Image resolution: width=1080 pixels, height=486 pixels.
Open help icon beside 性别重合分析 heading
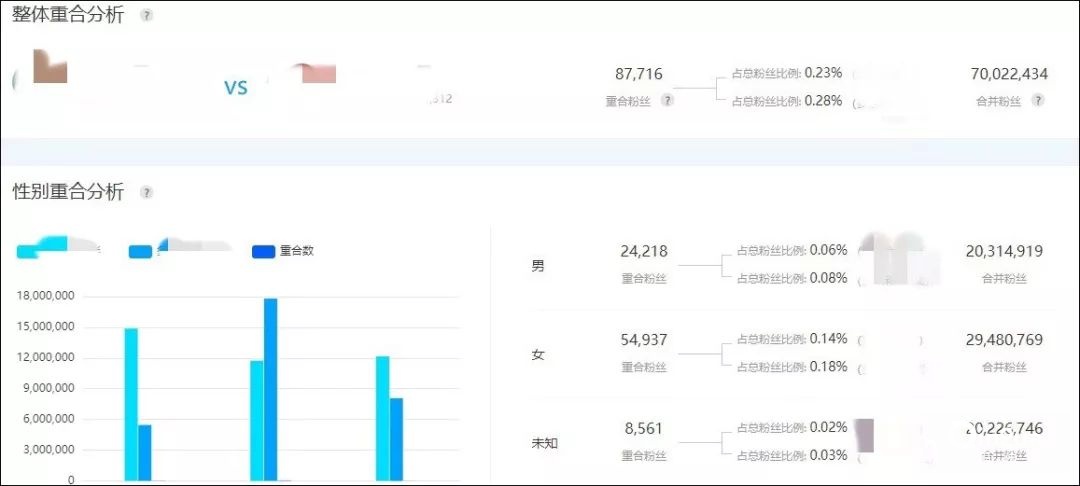[146, 192]
